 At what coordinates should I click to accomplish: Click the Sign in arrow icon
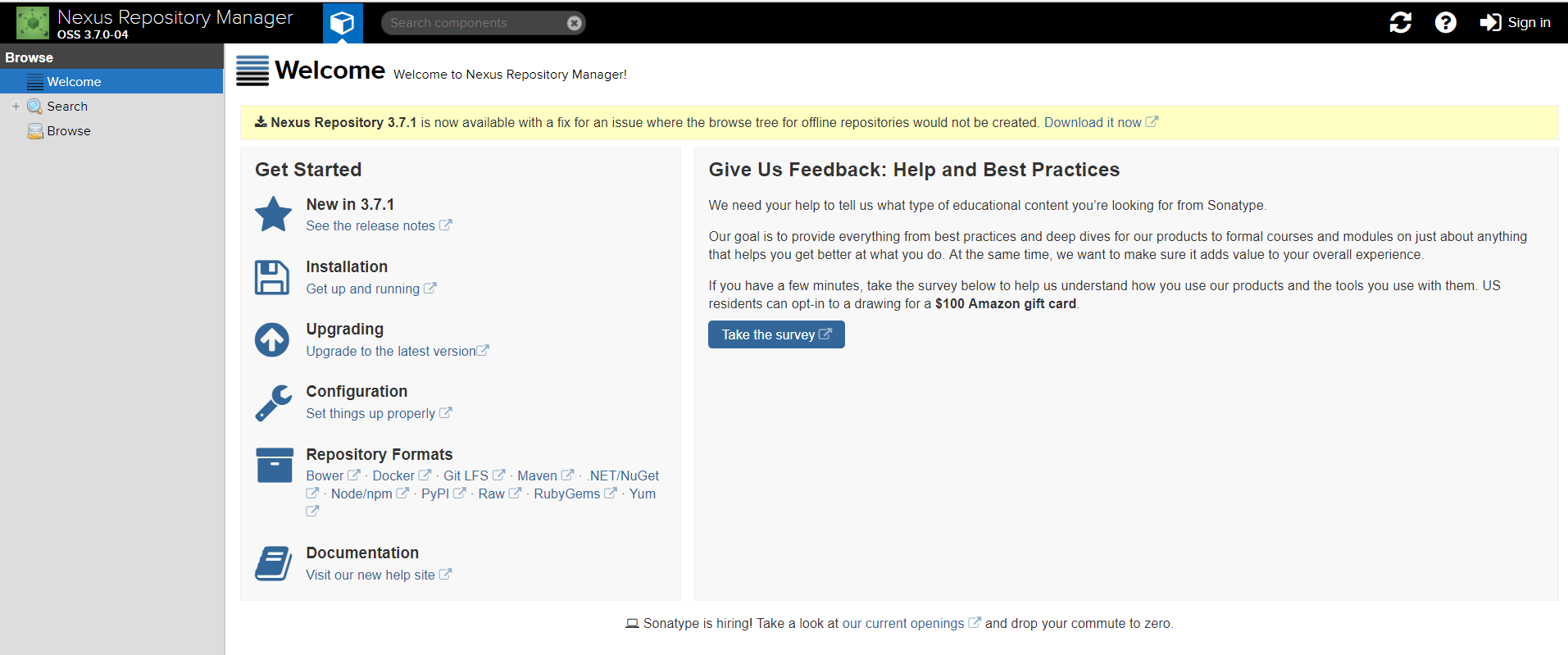coord(1490,22)
